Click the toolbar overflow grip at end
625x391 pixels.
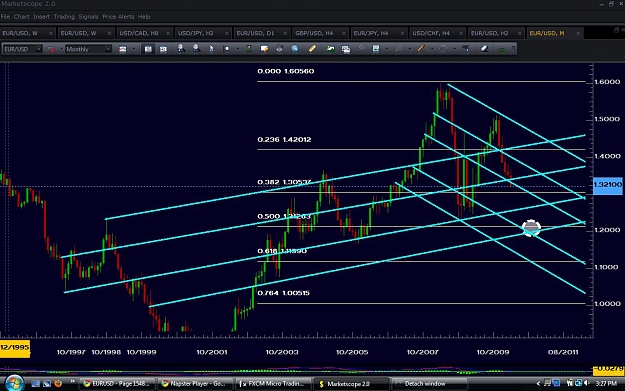513,49
